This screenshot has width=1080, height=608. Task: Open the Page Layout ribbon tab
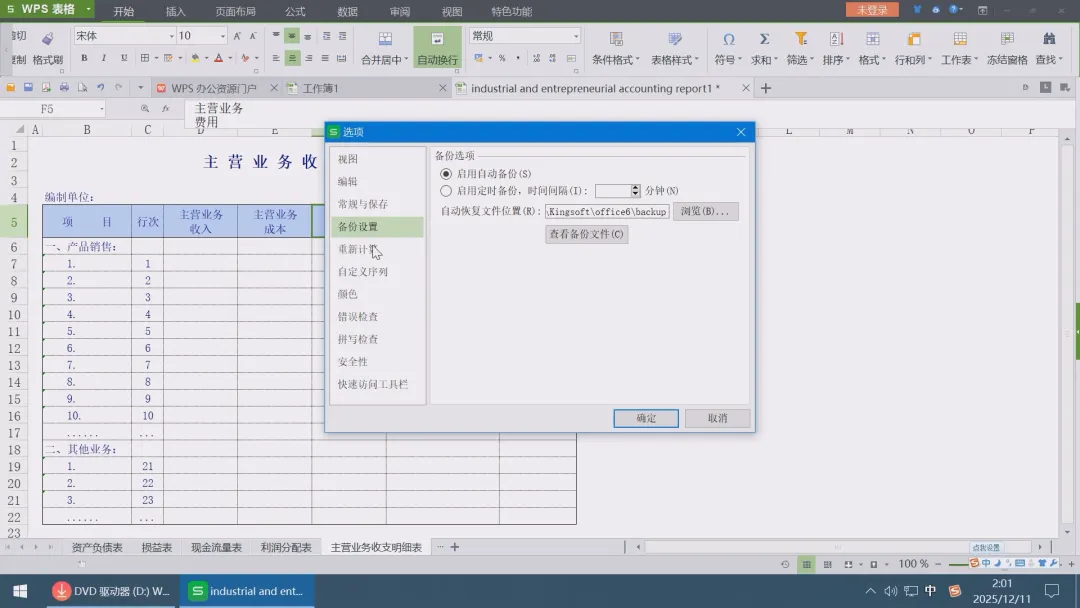click(235, 11)
